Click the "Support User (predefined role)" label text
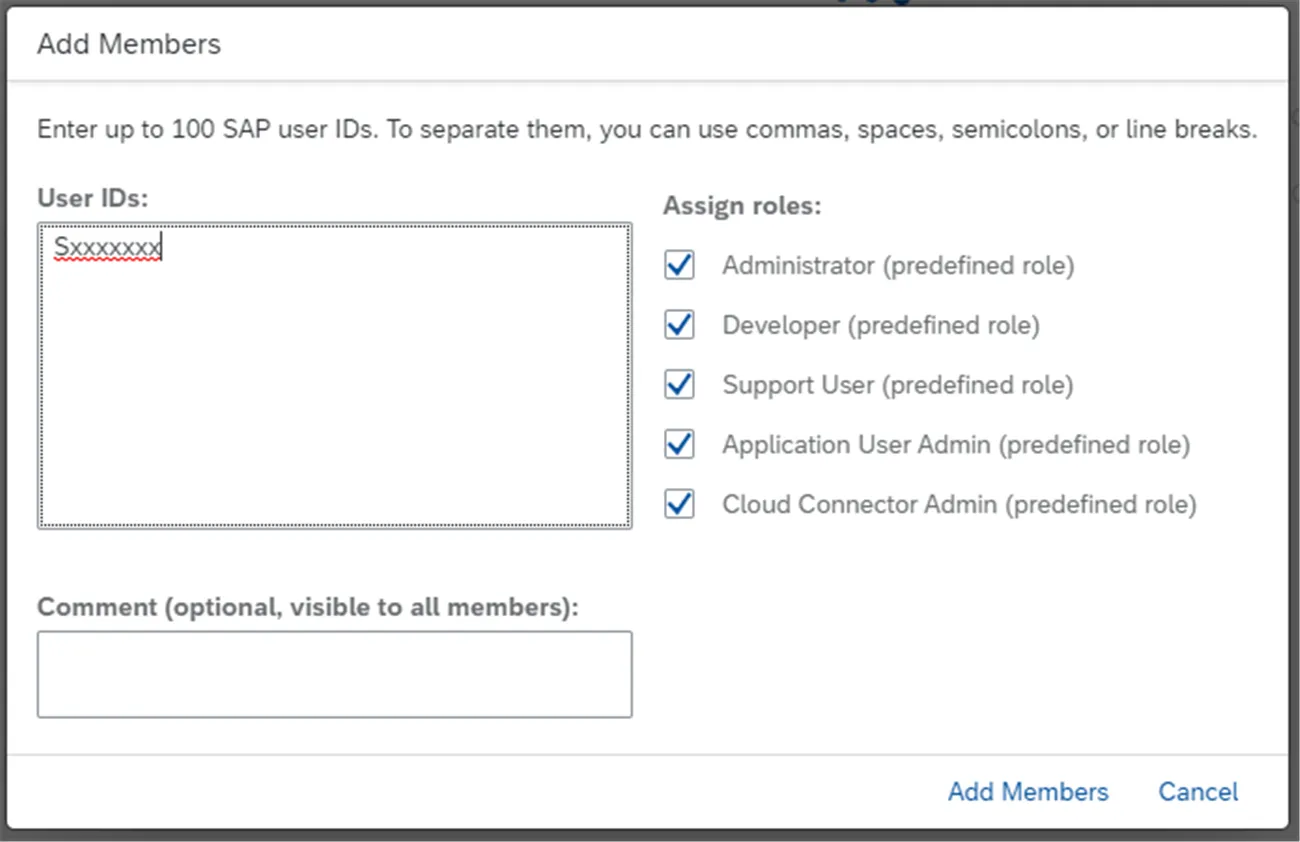This screenshot has height=842, width=1300. tap(898, 385)
